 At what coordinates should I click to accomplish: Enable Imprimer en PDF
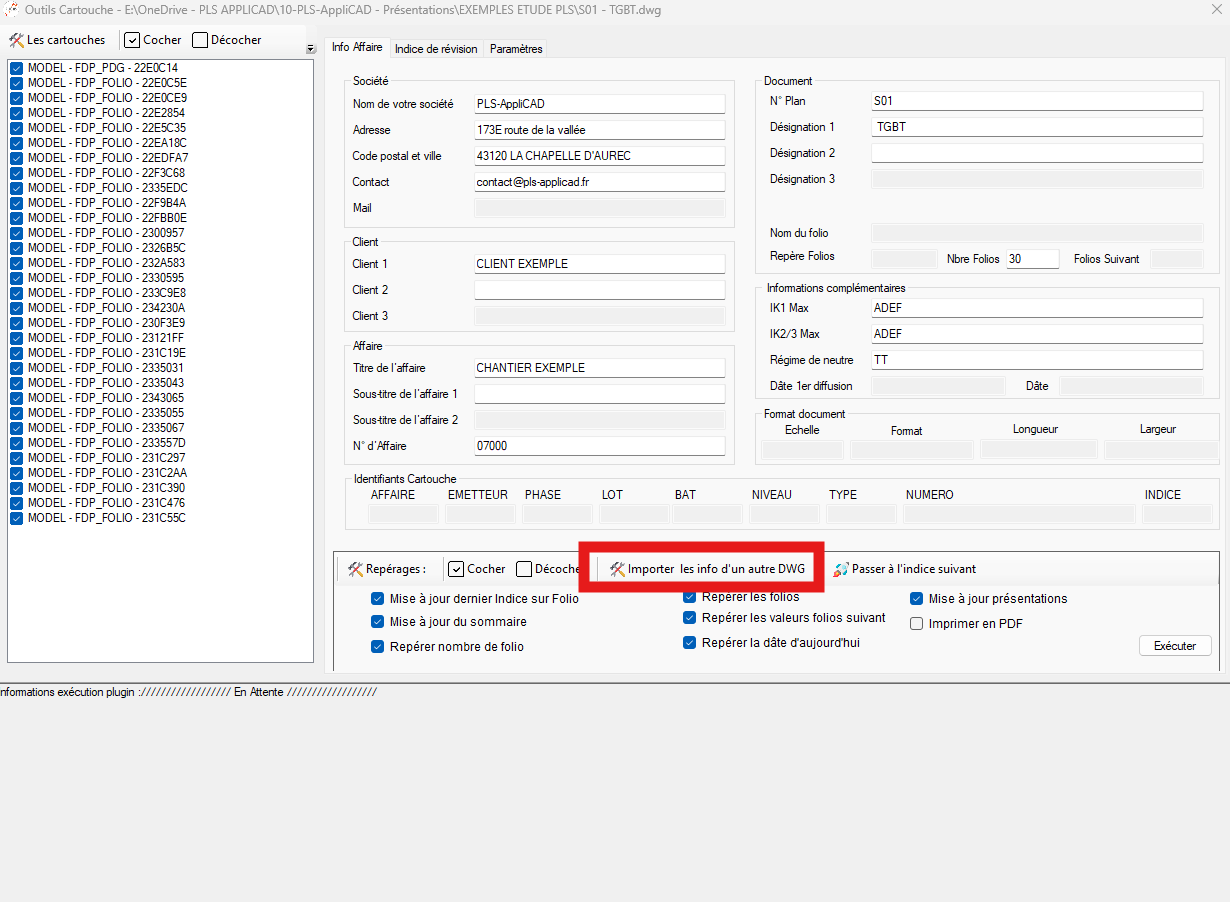[x=916, y=623]
